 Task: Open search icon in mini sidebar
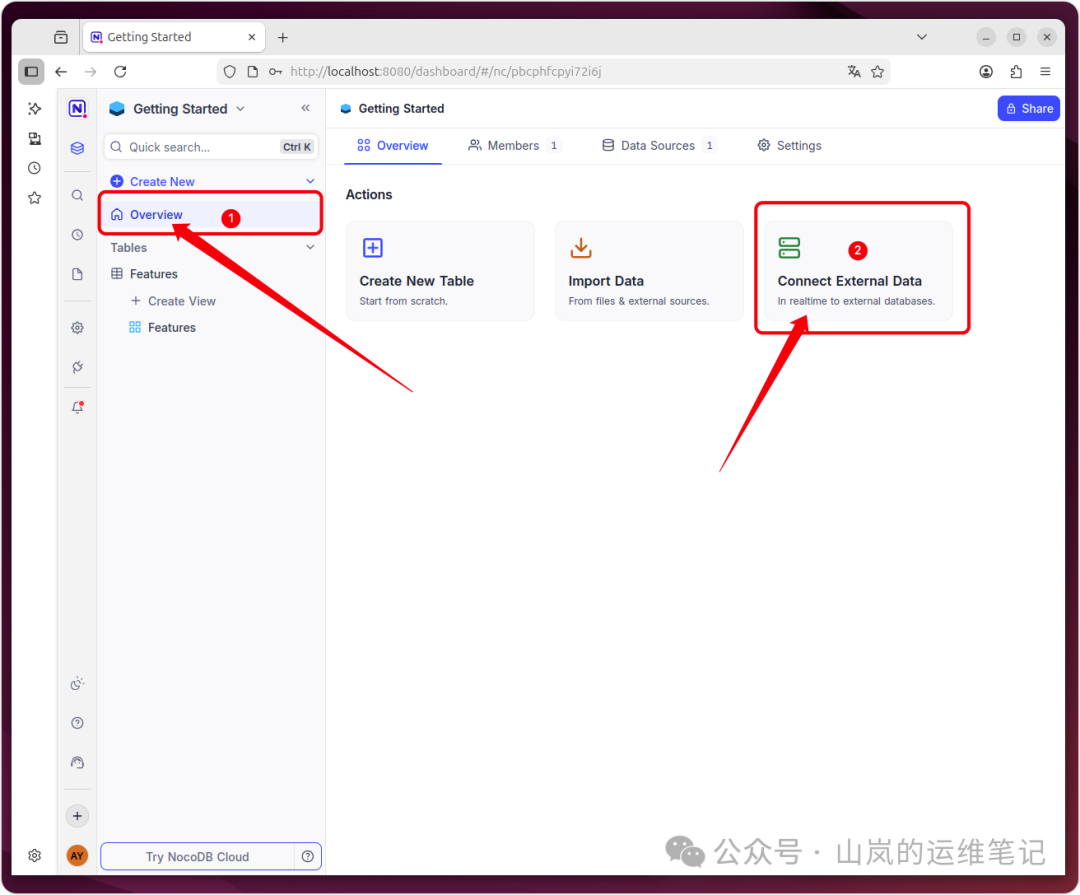77,196
